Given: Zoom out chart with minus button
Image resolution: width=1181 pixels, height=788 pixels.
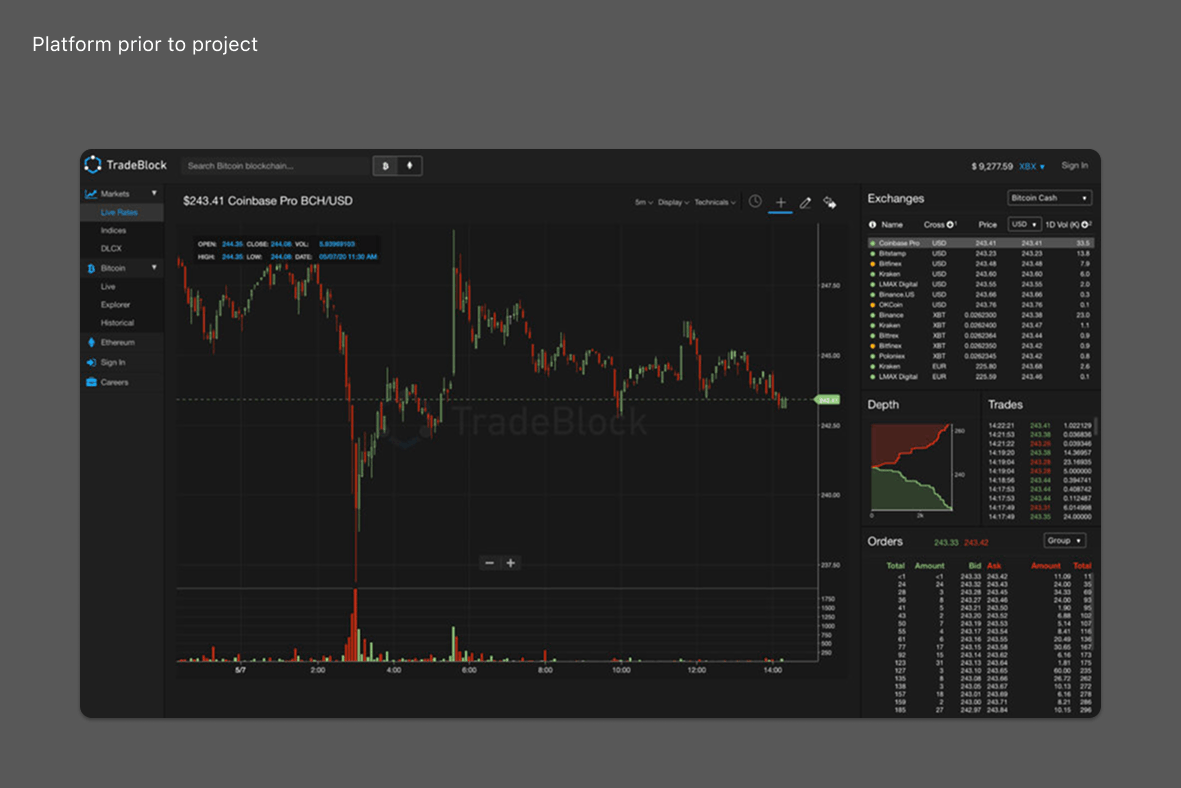Looking at the screenshot, I should tap(490, 563).
